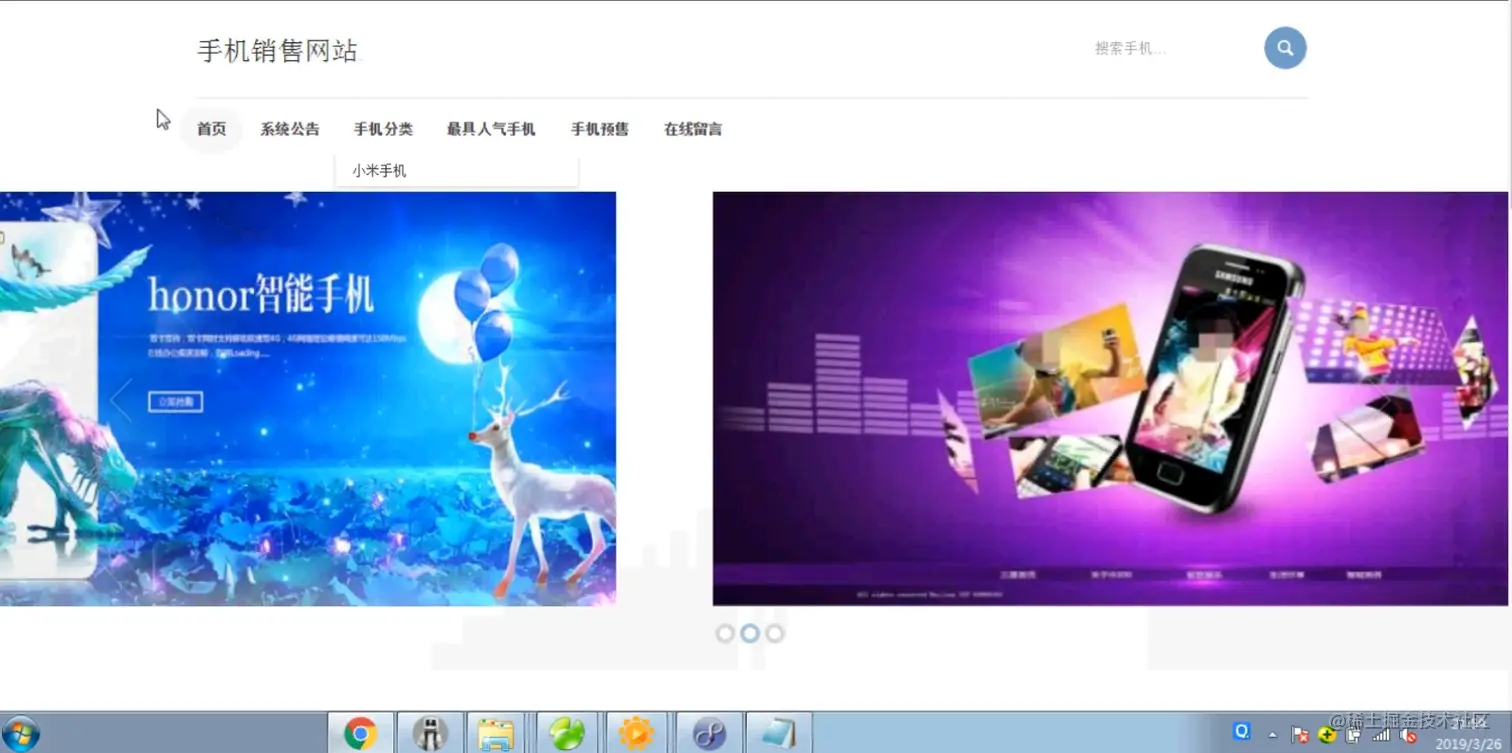This screenshot has height=753, width=1512.
Task: Open the 在线留言 menu item
Action: (693, 129)
